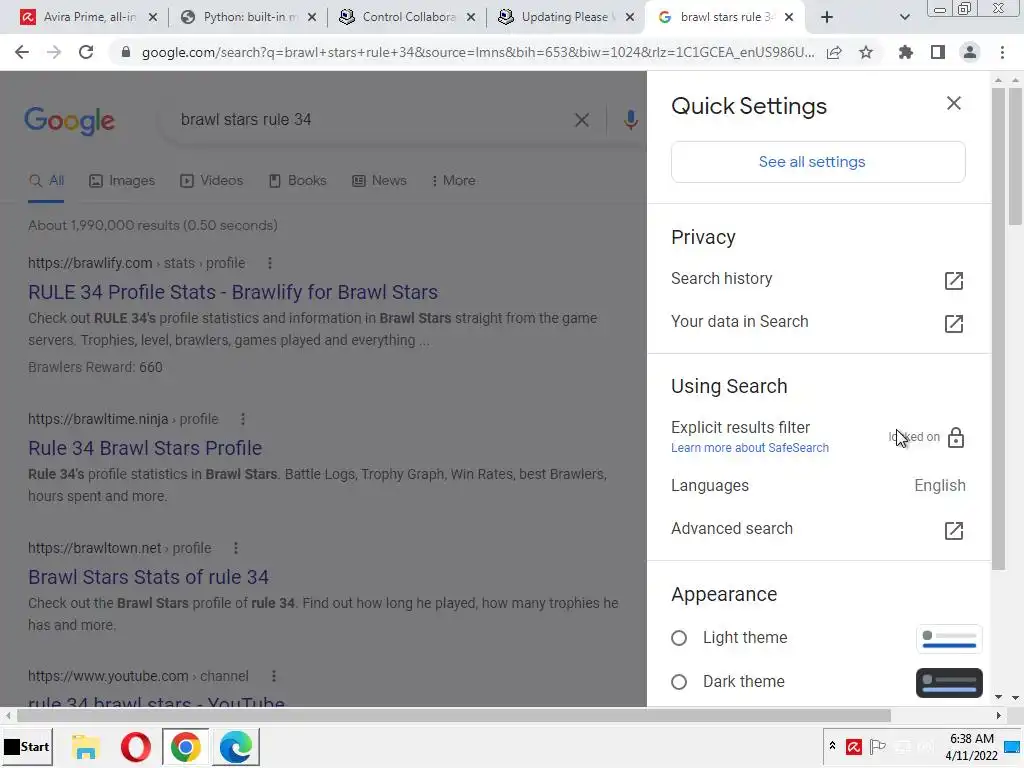The image size is (1024, 768).
Task: Toggle Chrome side panel icon
Action: (938, 52)
